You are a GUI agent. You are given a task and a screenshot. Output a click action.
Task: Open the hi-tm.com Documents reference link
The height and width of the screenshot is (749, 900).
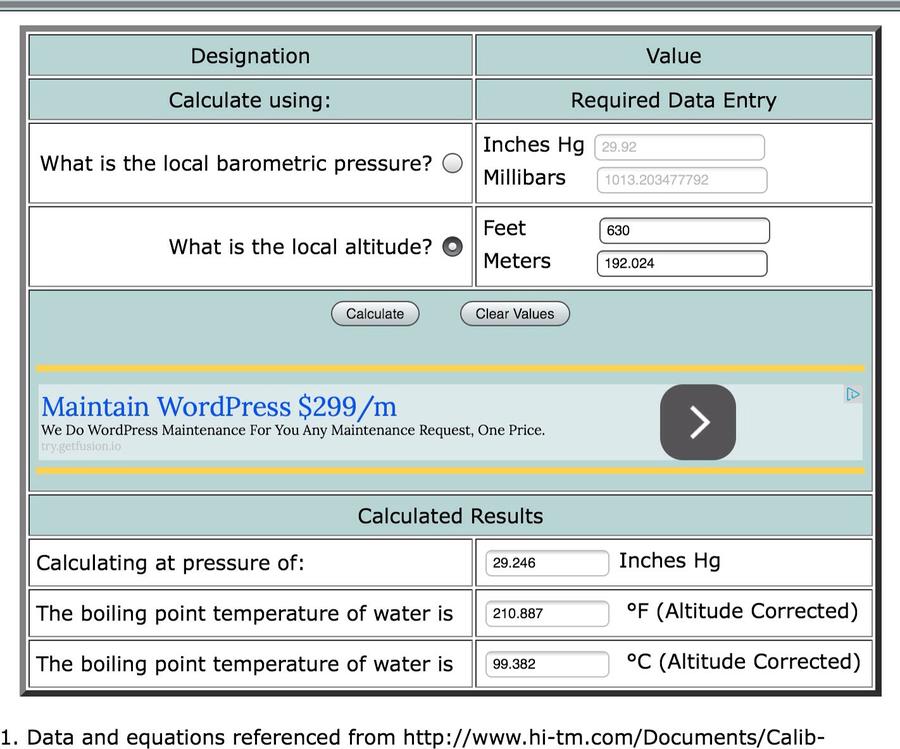click(x=612, y=738)
